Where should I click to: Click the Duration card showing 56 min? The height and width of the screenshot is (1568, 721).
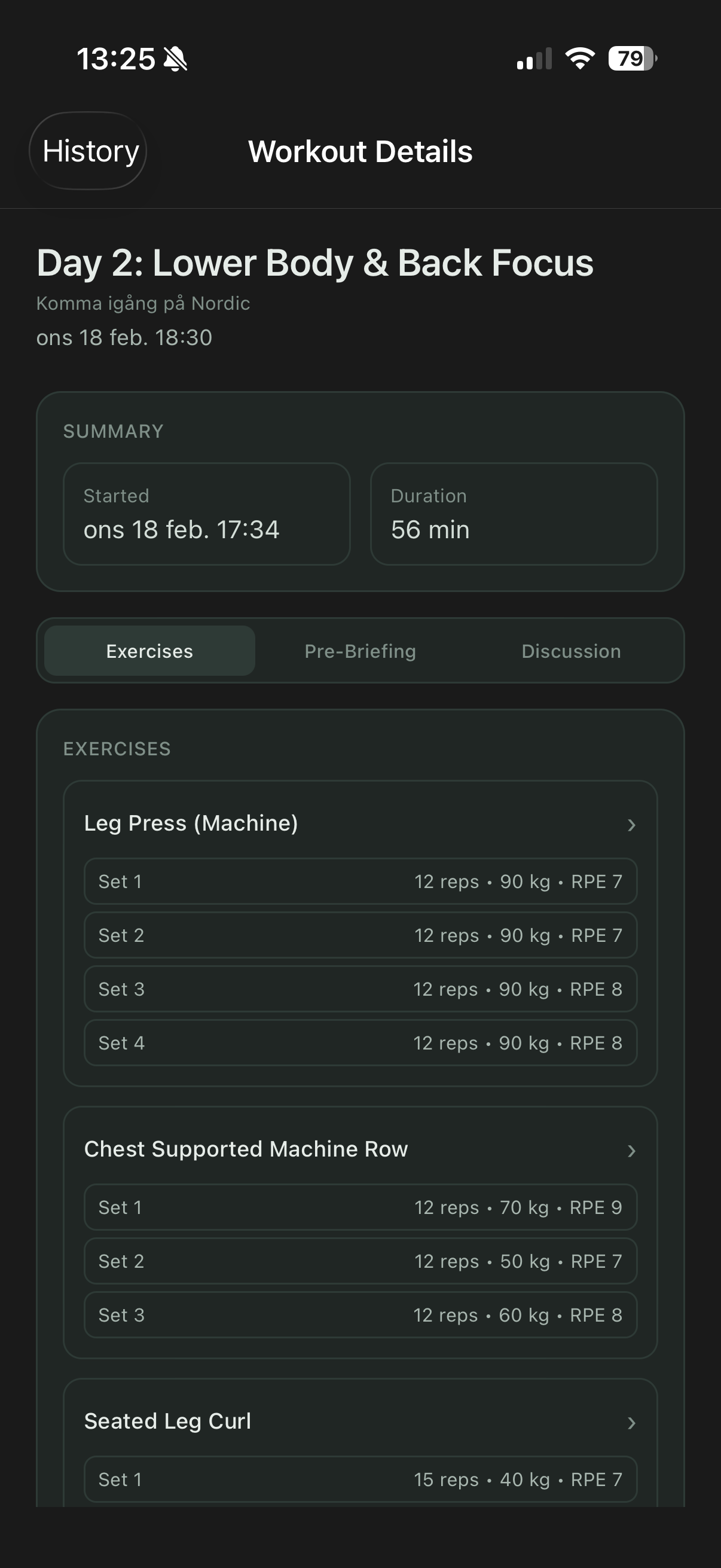[x=513, y=513]
